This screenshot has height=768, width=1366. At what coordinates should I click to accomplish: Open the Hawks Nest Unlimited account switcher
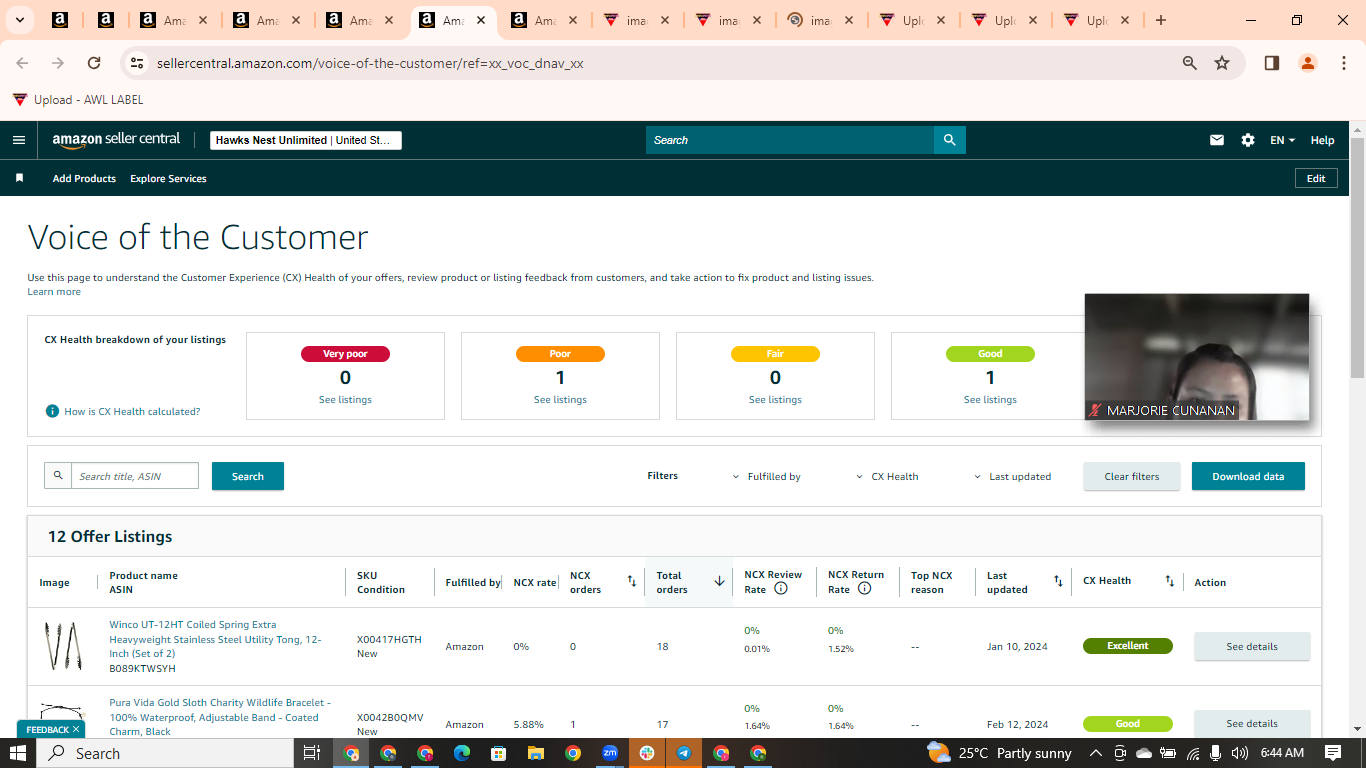[306, 140]
